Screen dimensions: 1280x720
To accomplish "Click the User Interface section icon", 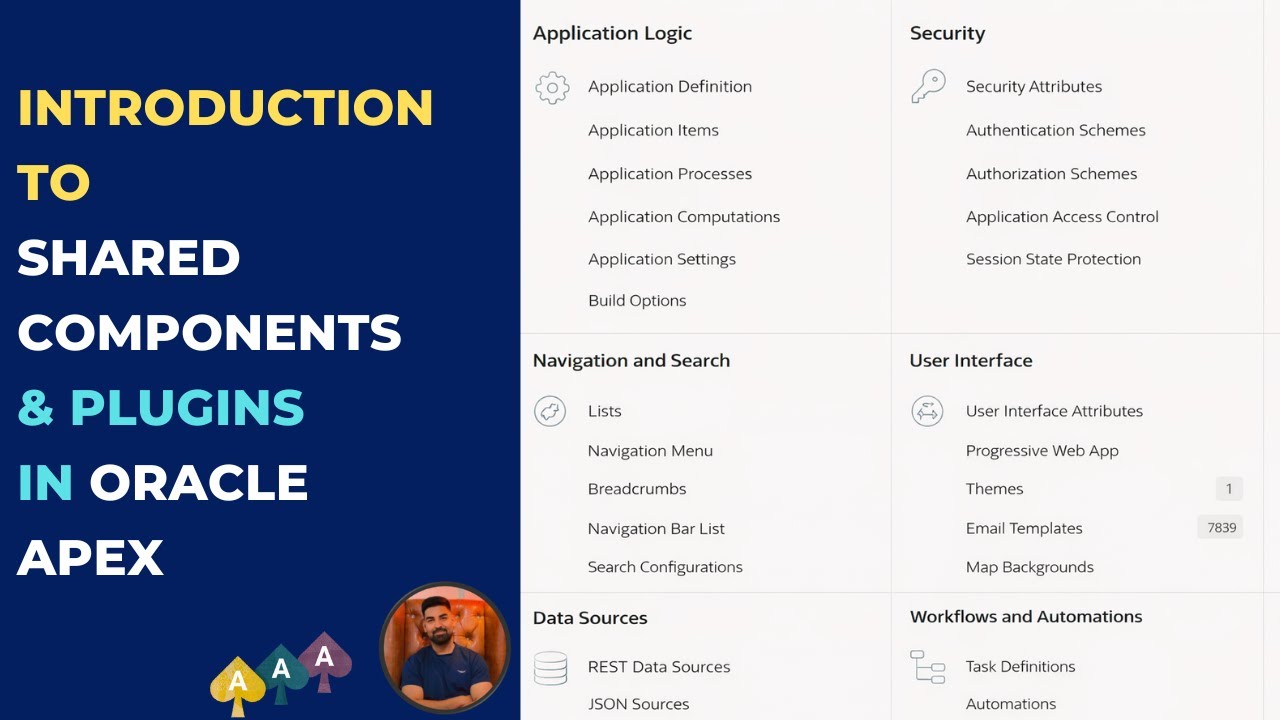I will (927, 411).
